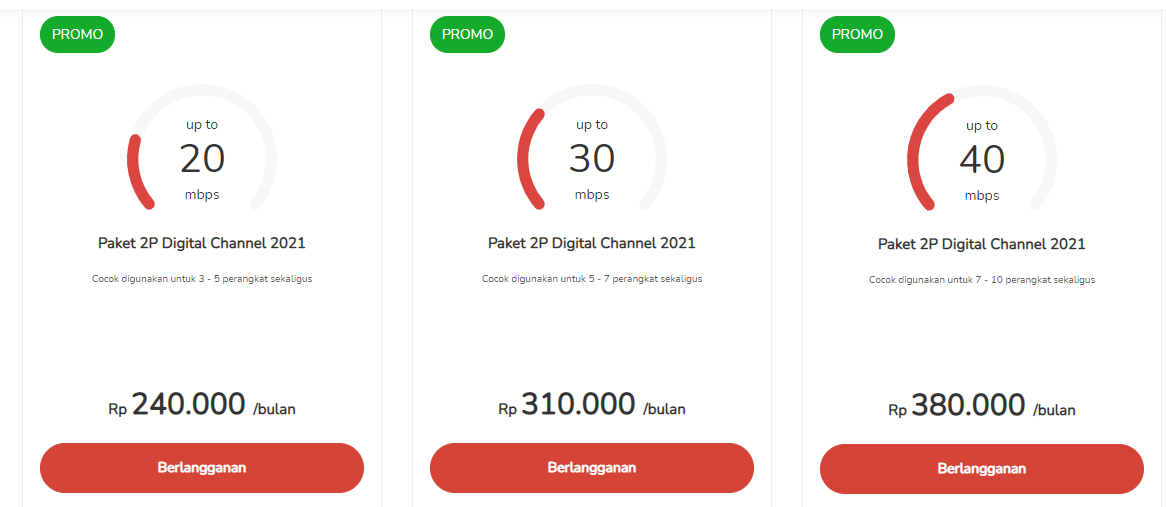Choose Berlangganan for the Rp 380.000 plan
Screen dimensions: 1166x507
982,469
